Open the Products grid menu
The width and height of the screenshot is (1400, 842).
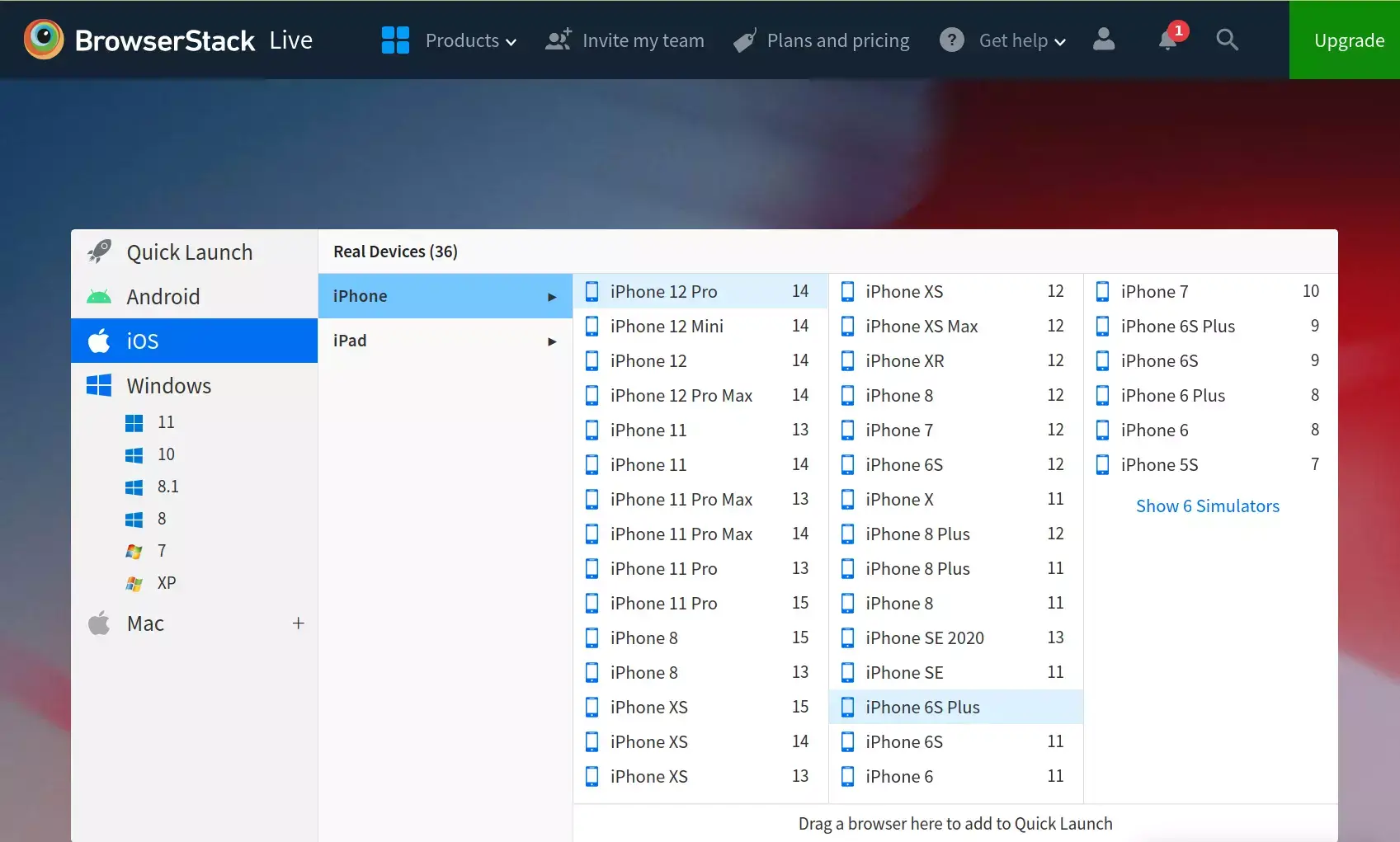click(395, 40)
